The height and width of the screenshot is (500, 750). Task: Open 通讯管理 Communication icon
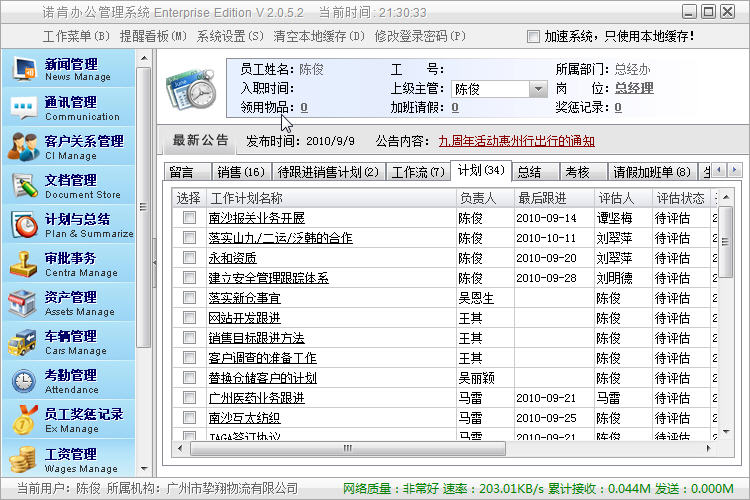(x=24, y=108)
